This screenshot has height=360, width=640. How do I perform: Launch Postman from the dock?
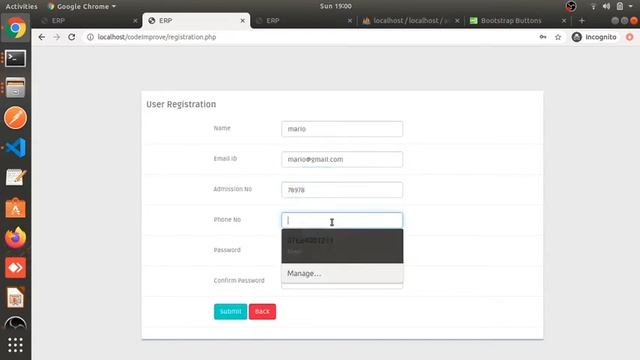pyautogui.click(x=16, y=118)
